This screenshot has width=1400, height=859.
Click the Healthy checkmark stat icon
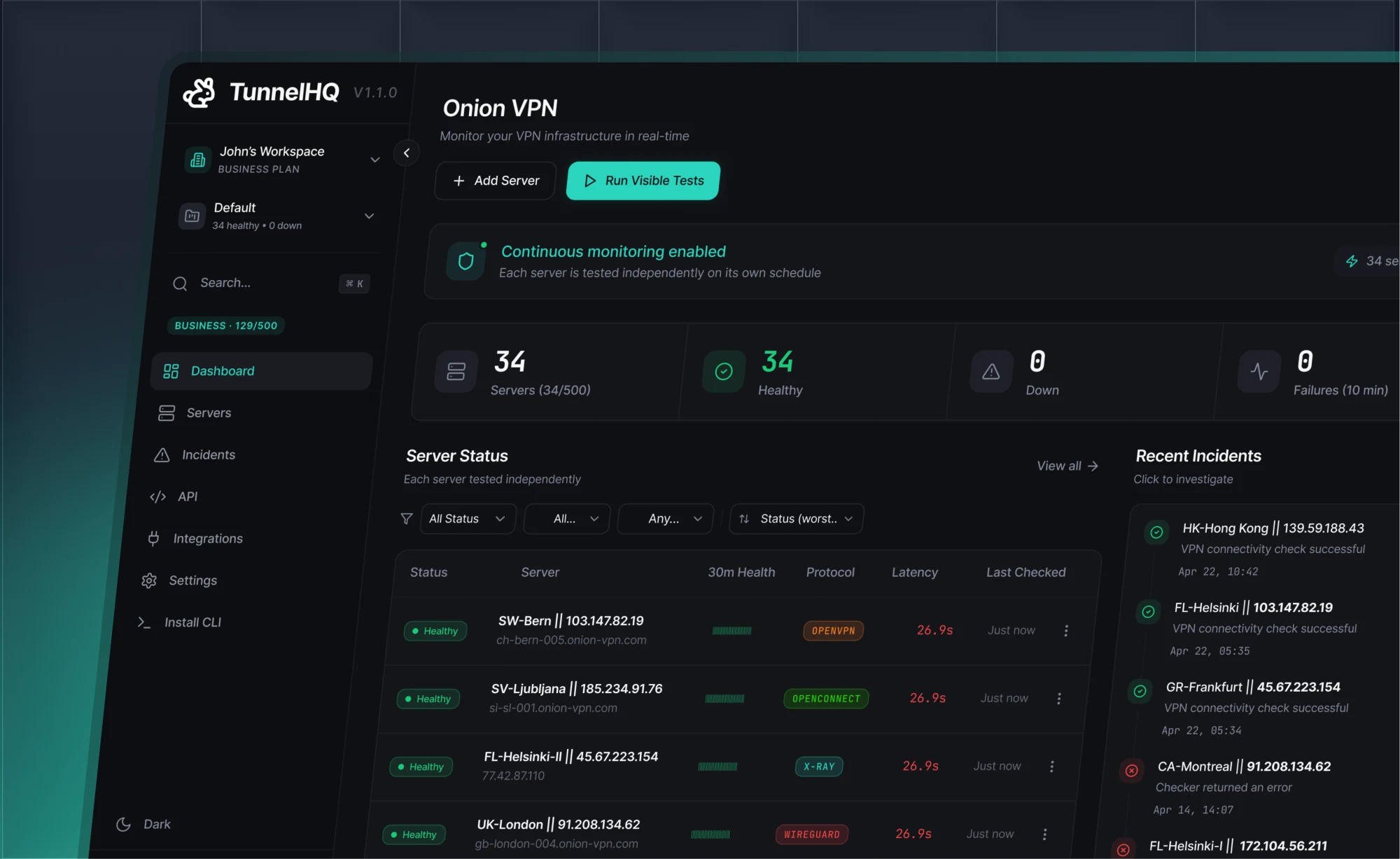(724, 371)
